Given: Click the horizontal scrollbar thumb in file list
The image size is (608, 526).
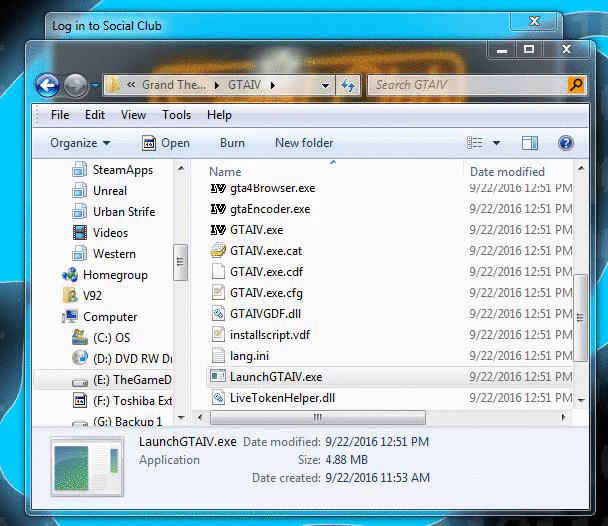Looking at the screenshot, I should pos(318,417).
